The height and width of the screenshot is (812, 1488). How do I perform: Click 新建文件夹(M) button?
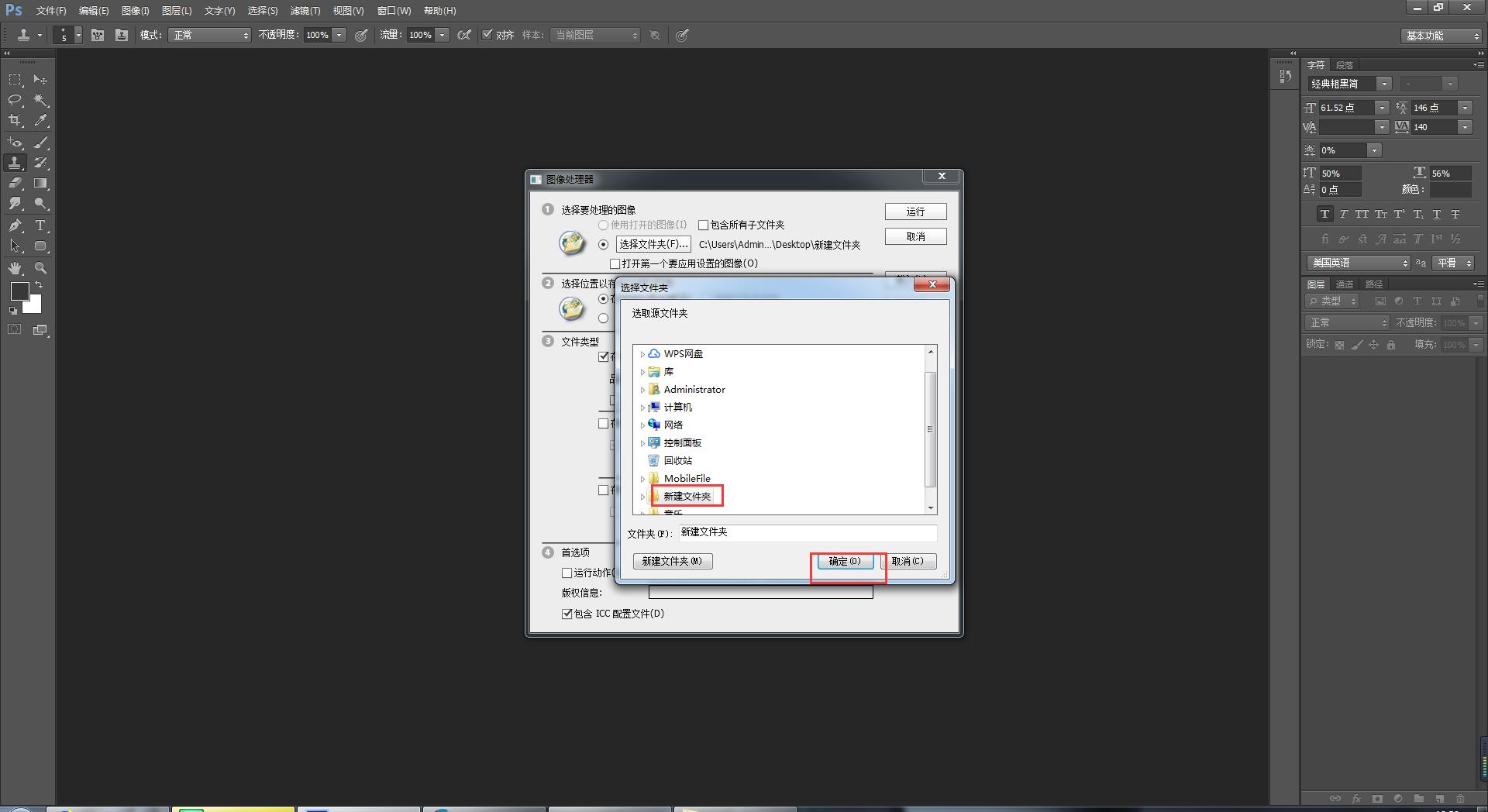[x=673, y=561]
